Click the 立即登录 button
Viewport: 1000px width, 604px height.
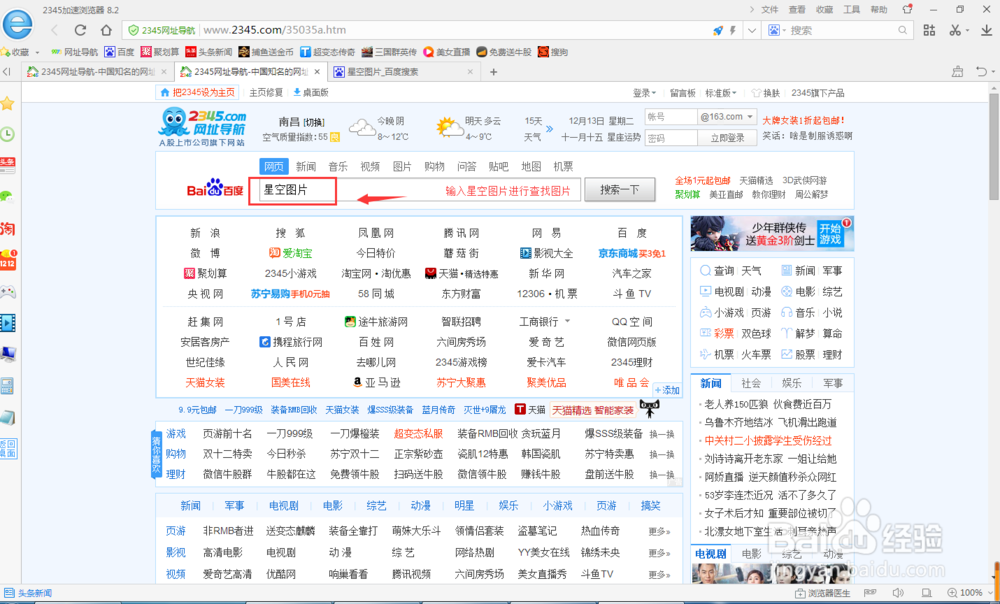728,138
